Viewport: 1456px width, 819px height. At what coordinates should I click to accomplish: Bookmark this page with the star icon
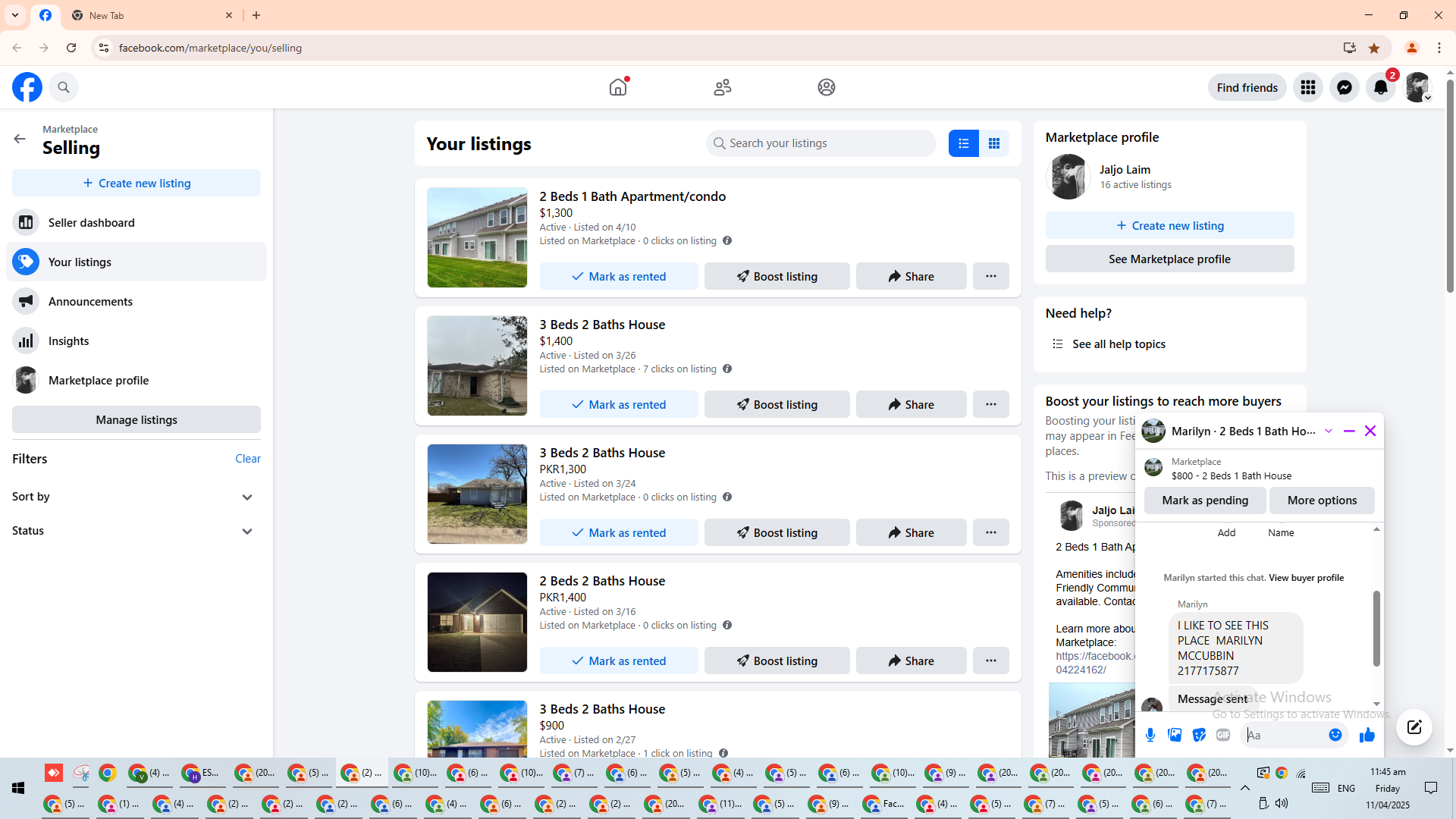click(x=1374, y=48)
